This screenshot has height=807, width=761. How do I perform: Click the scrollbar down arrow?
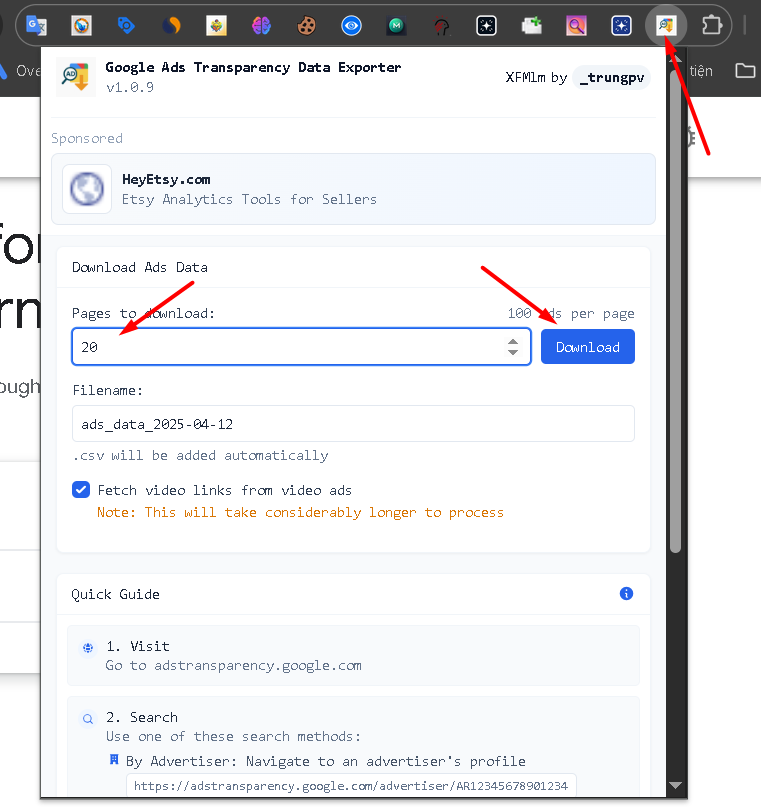point(676,785)
